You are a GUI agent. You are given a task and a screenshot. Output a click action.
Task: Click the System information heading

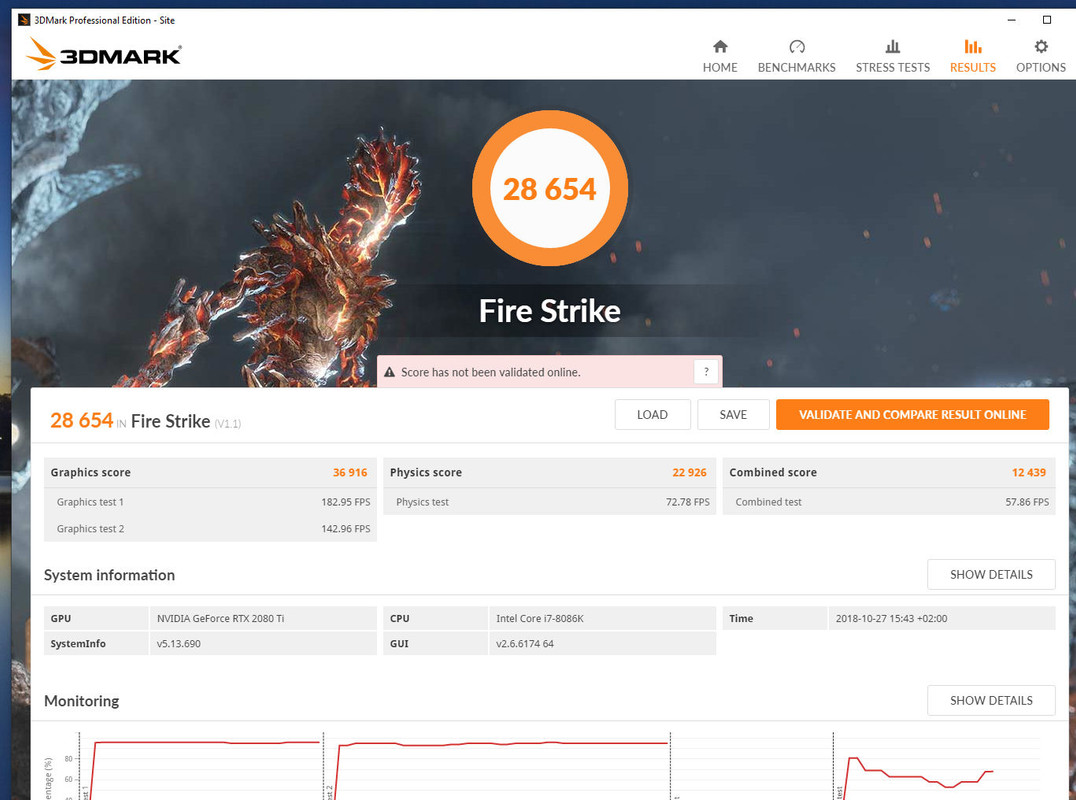109,575
